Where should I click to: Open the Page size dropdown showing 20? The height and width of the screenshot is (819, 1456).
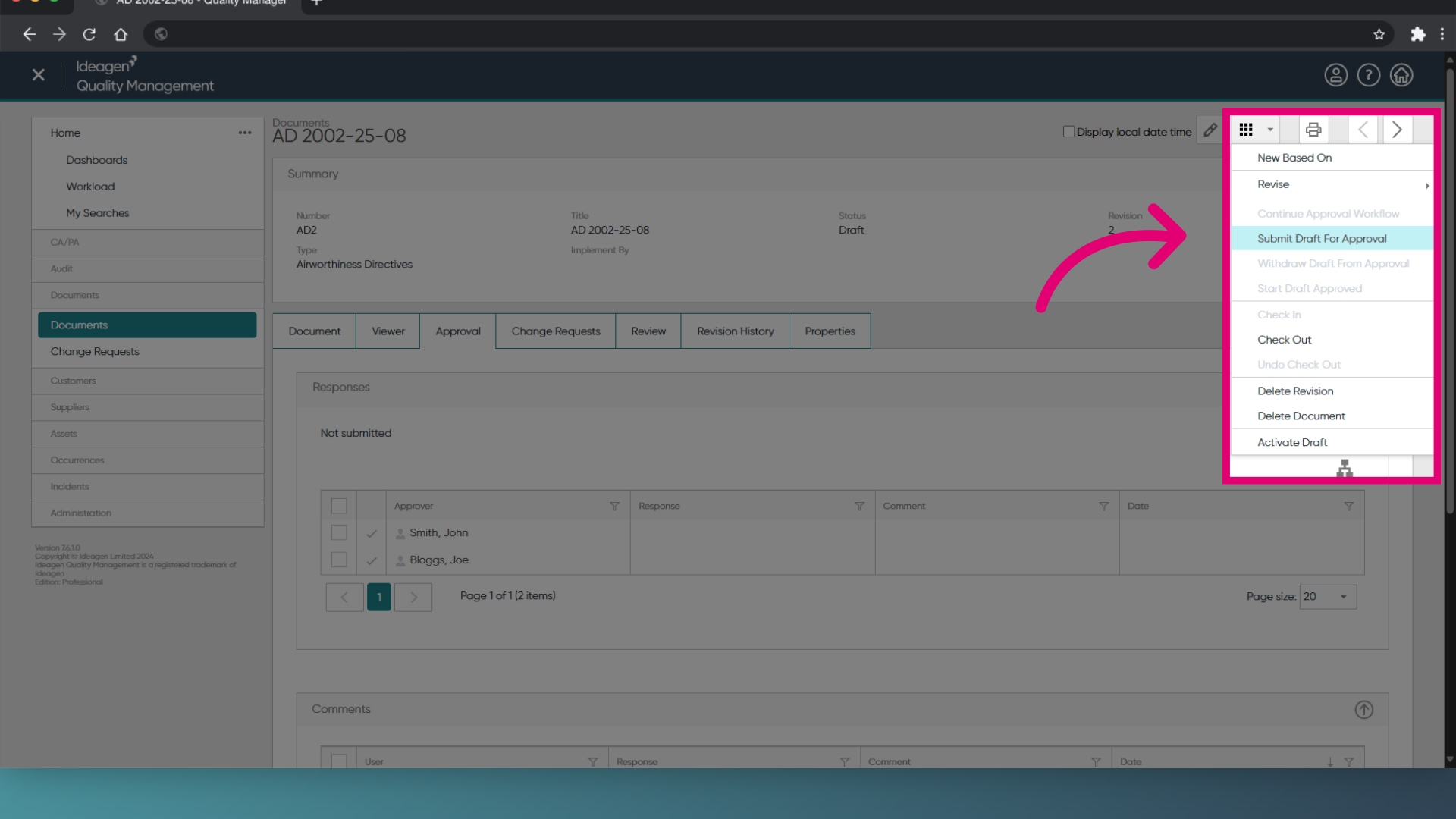click(1326, 597)
